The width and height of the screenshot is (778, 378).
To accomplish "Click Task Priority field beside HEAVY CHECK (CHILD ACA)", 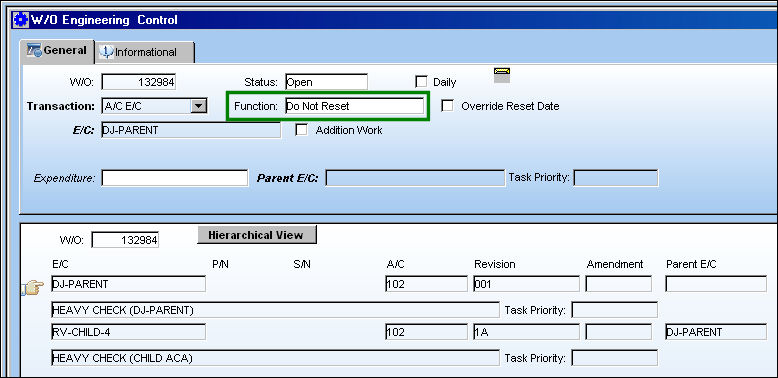I will click(x=615, y=358).
